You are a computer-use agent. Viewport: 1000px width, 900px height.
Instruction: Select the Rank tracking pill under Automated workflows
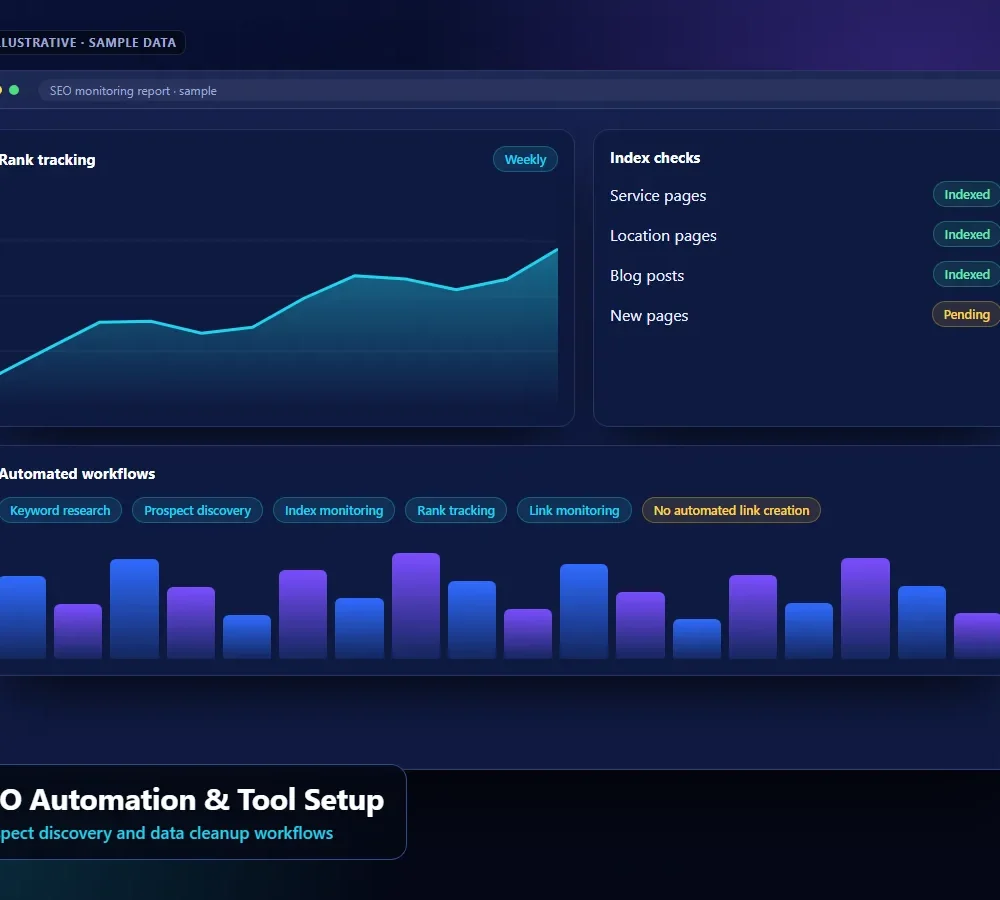[455, 510]
